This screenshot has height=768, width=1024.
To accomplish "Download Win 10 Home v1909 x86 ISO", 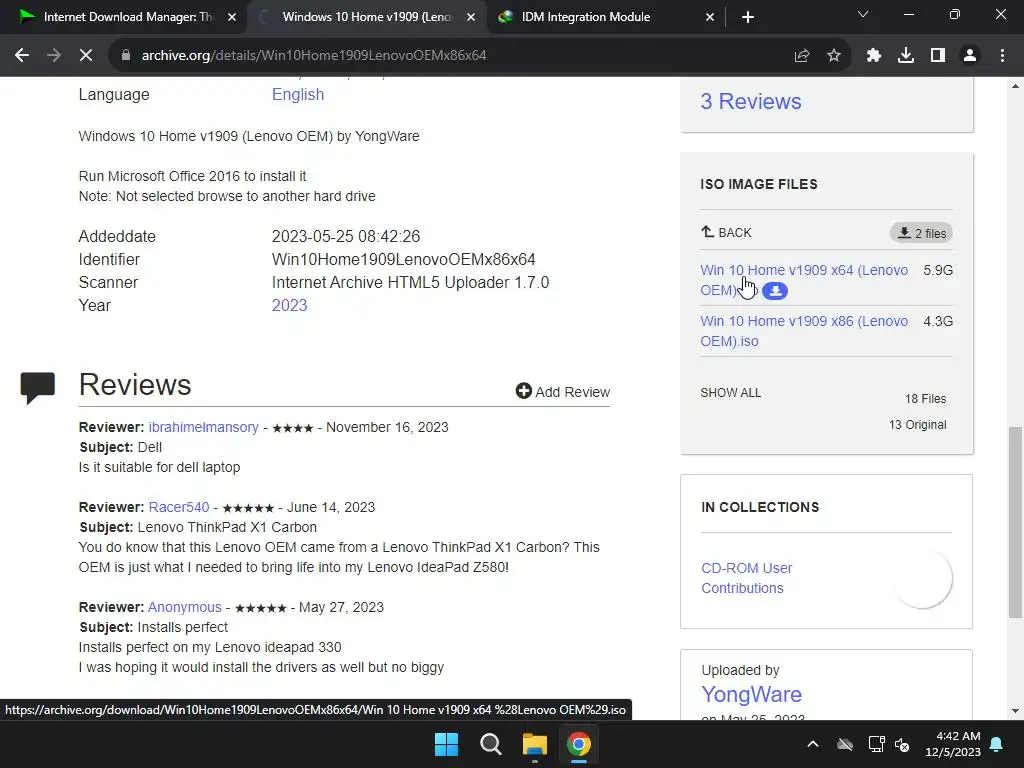I will [x=804, y=331].
